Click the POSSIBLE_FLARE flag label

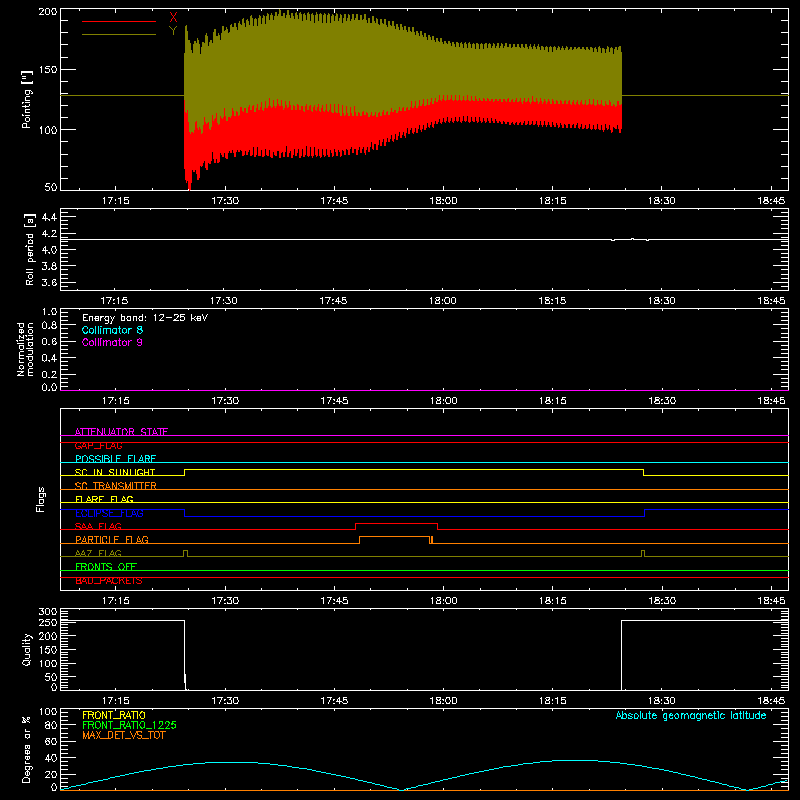(115, 459)
